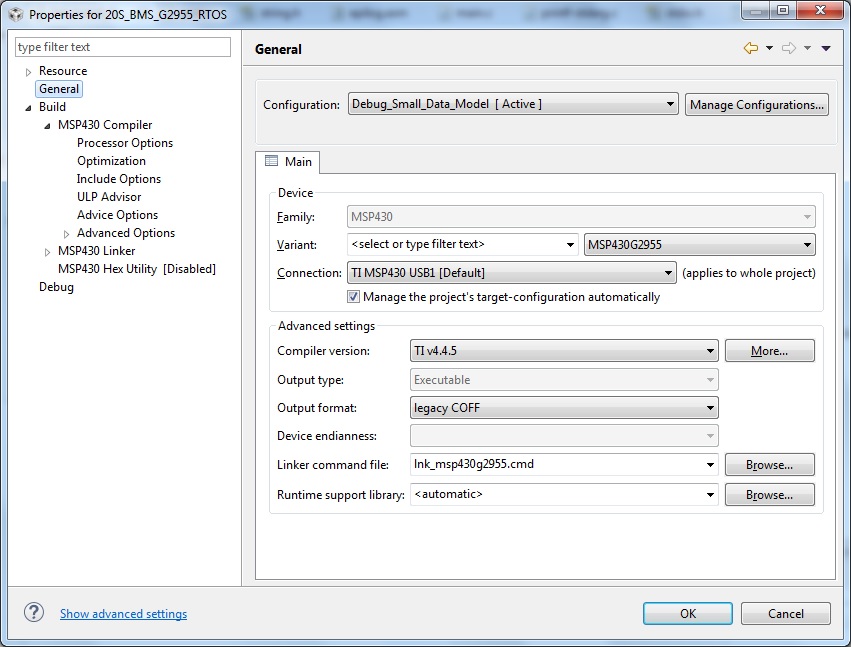Image resolution: width=851 pixels, height=647 pixels.
Task: Click Manage Configurations button
Action: click(757, 104)
